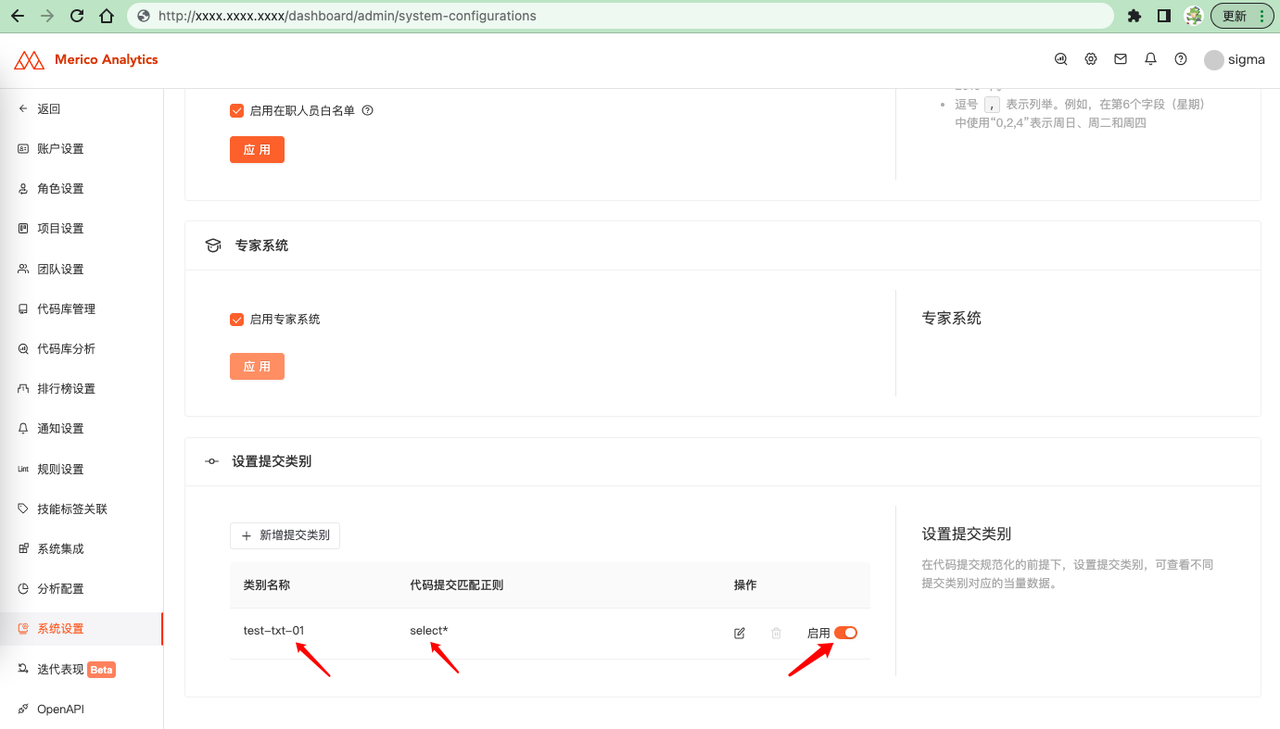Click the select* regex cell
Screen dimensions: 1280x729
click(x=429, y=631)
